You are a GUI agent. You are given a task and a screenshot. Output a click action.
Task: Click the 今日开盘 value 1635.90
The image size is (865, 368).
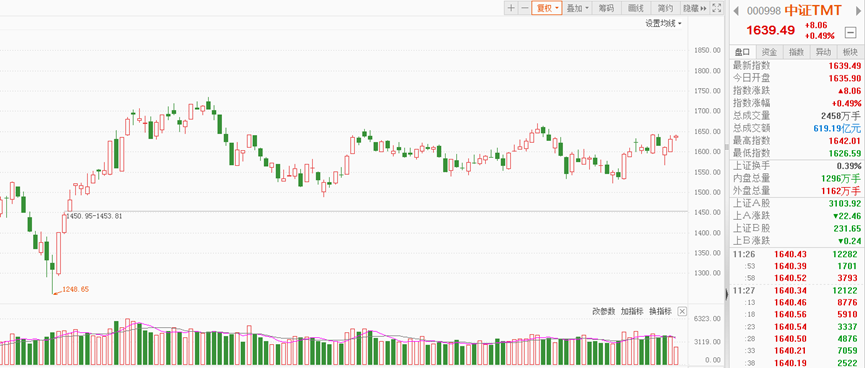(845, 78)
